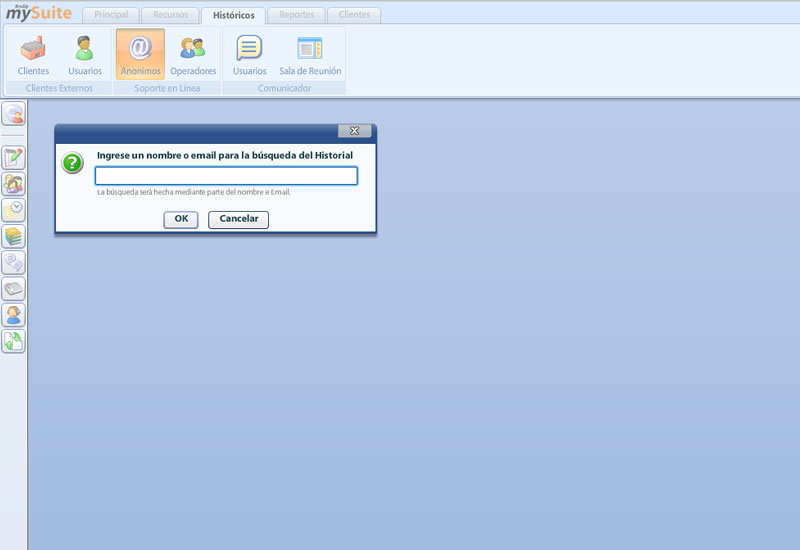The image size is (800, 550).
Task: Click the chat user icon atop sidebar
Action: click(x=14, y=114)
